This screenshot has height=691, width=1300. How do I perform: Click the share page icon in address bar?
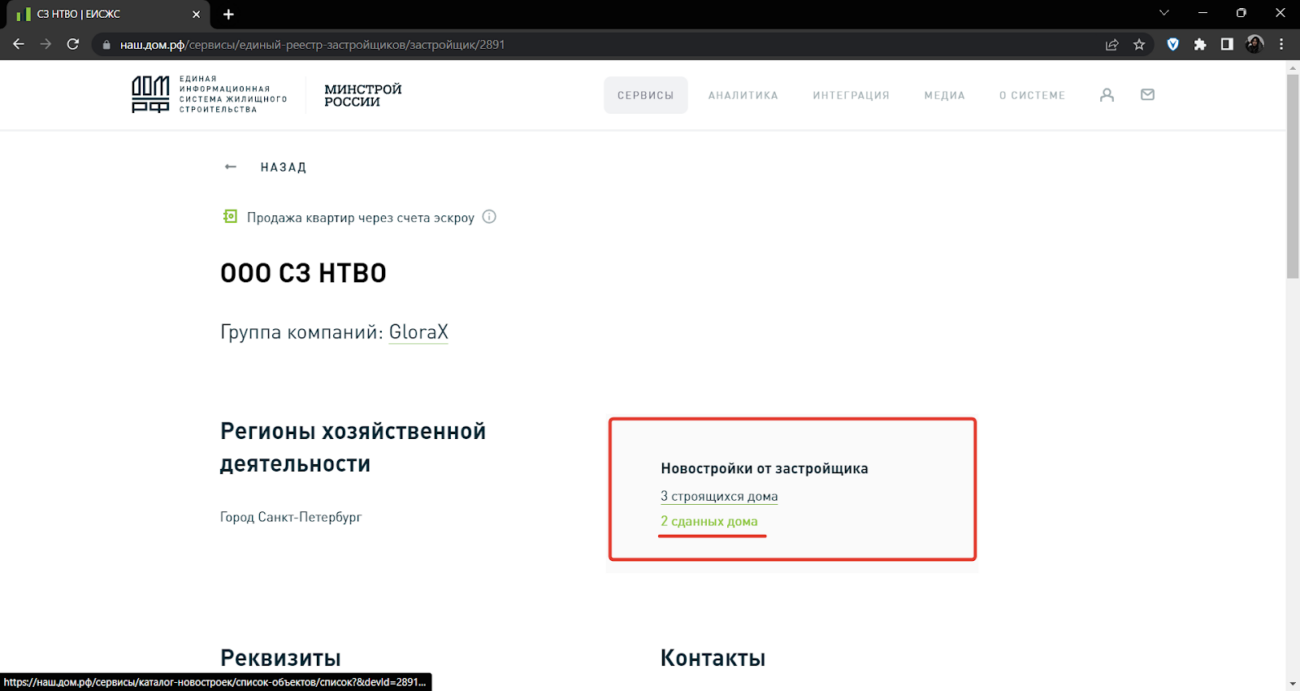click(1112, 44)
